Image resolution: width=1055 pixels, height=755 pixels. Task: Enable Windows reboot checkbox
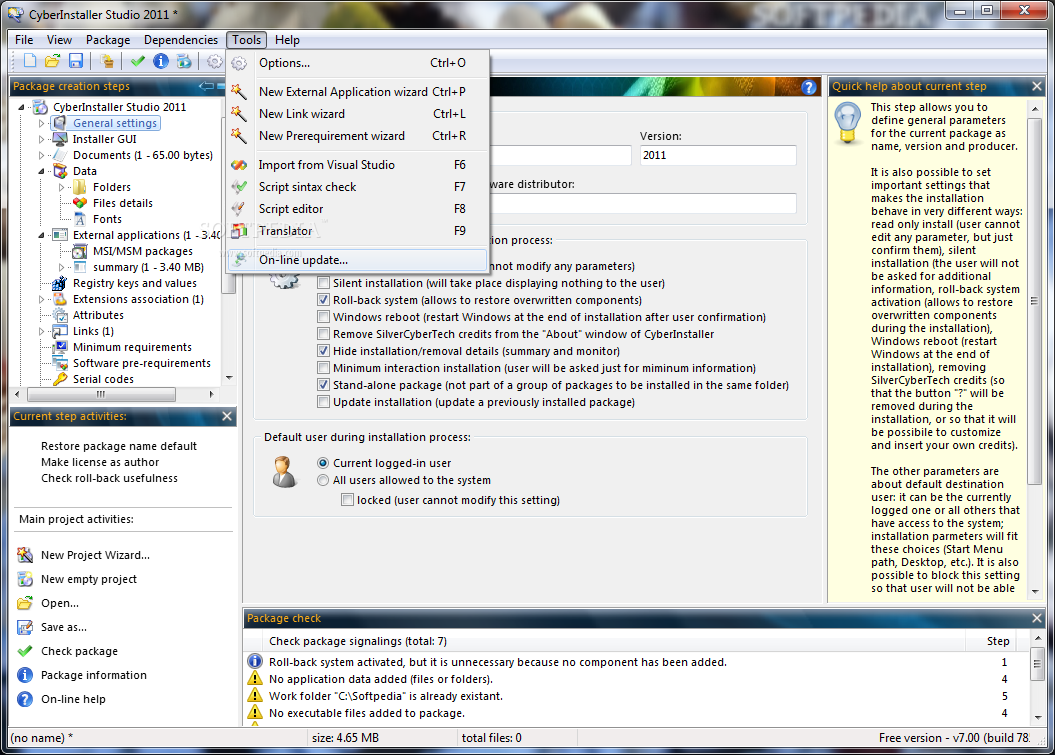pos(324,316)
